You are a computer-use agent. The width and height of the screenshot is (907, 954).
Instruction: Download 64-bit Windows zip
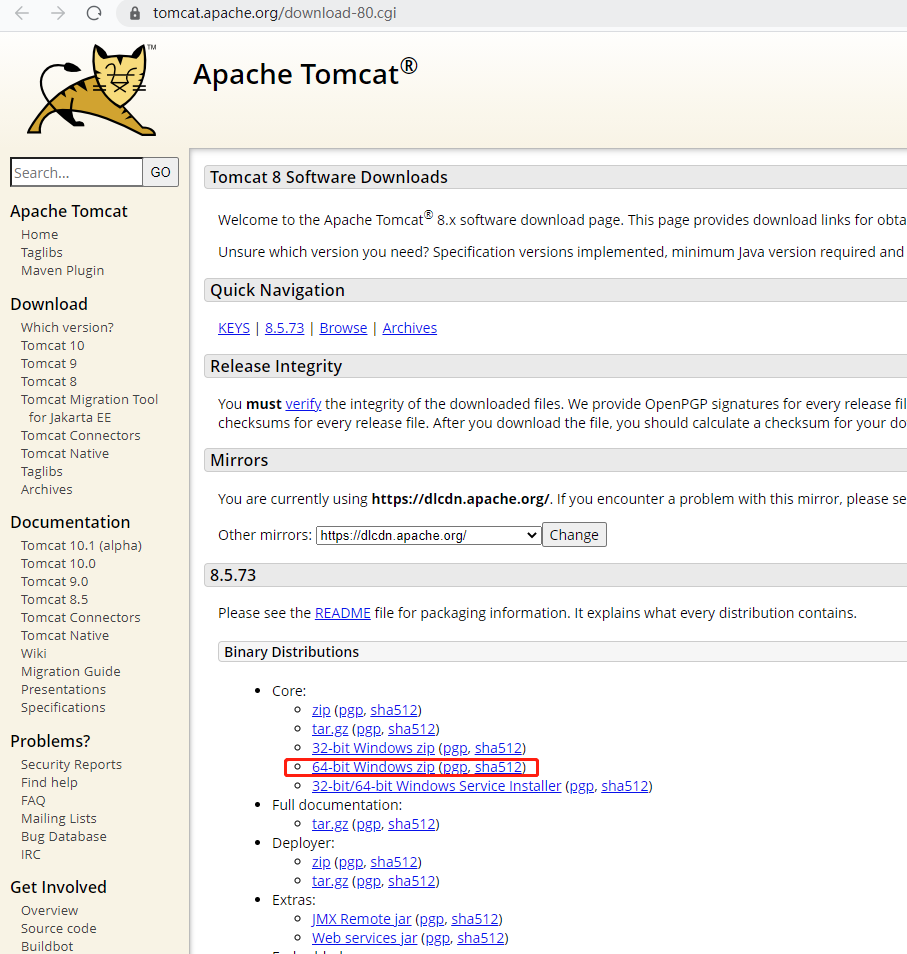pos(373,767)
